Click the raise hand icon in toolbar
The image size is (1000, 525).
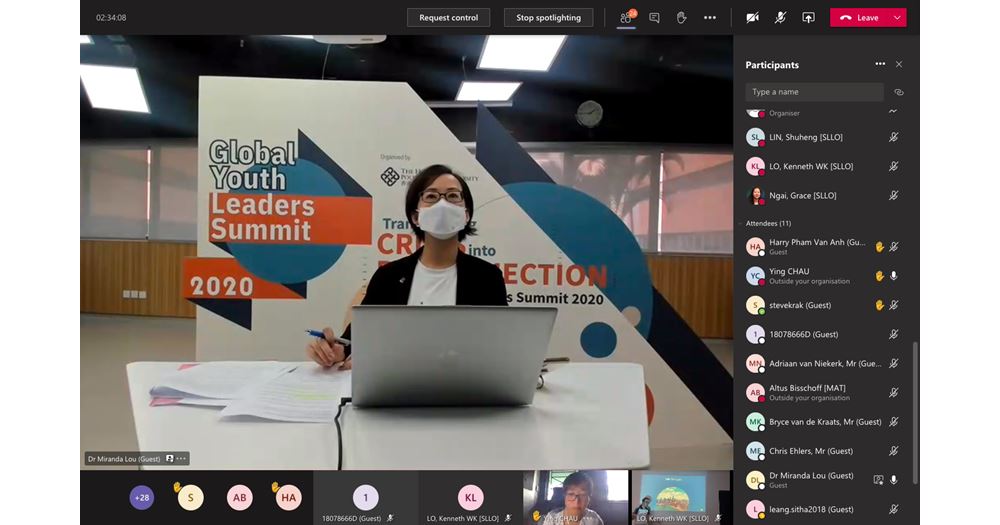[681, 18]
